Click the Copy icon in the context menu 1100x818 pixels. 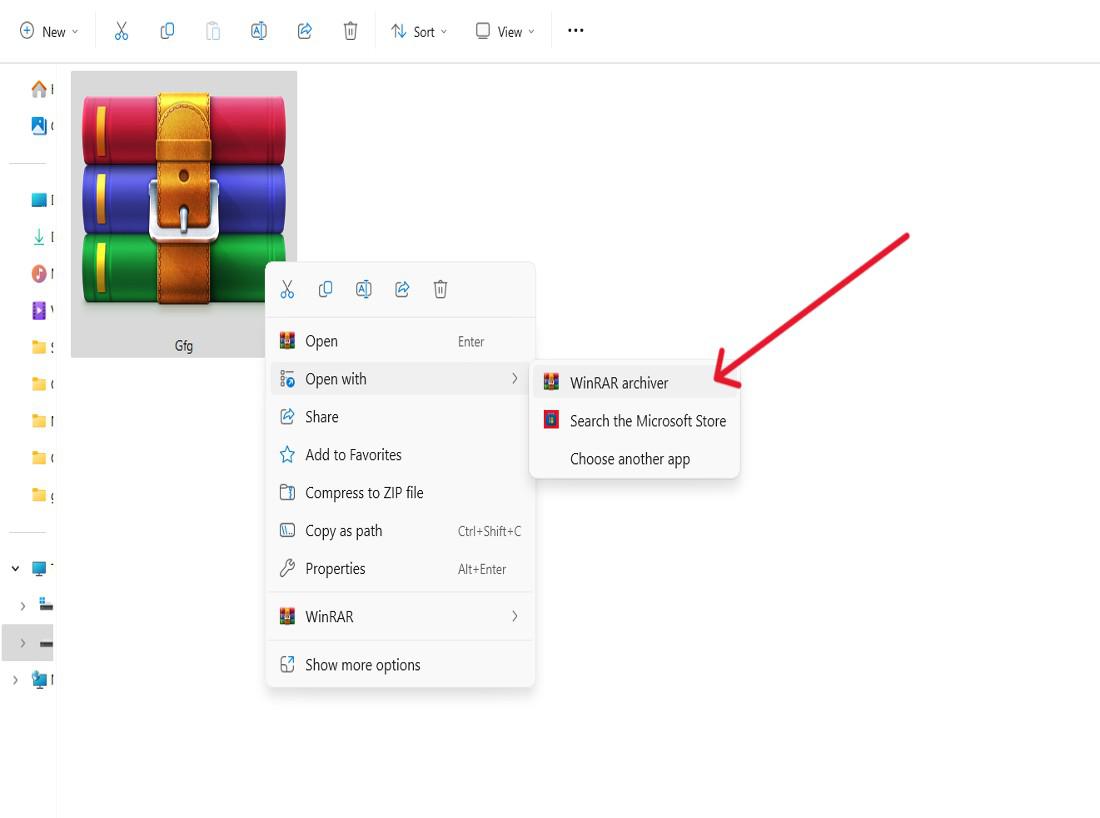click(326, 289)
